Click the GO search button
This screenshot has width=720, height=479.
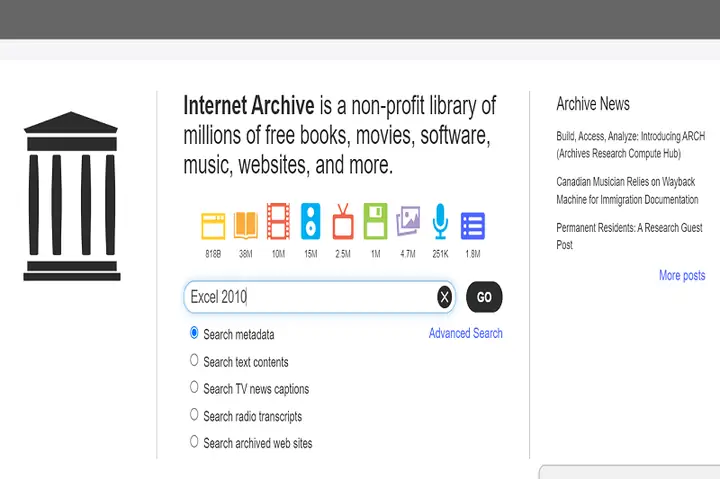tap(484, 297)
